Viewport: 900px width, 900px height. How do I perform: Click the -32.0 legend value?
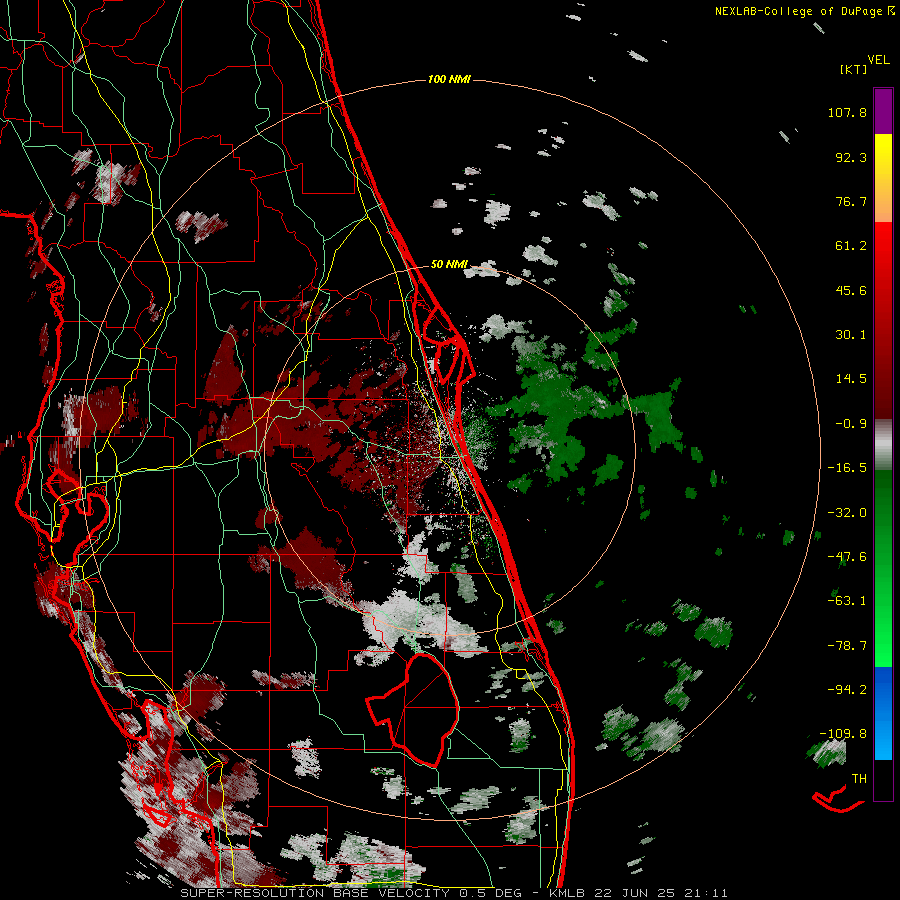(847, 513)
